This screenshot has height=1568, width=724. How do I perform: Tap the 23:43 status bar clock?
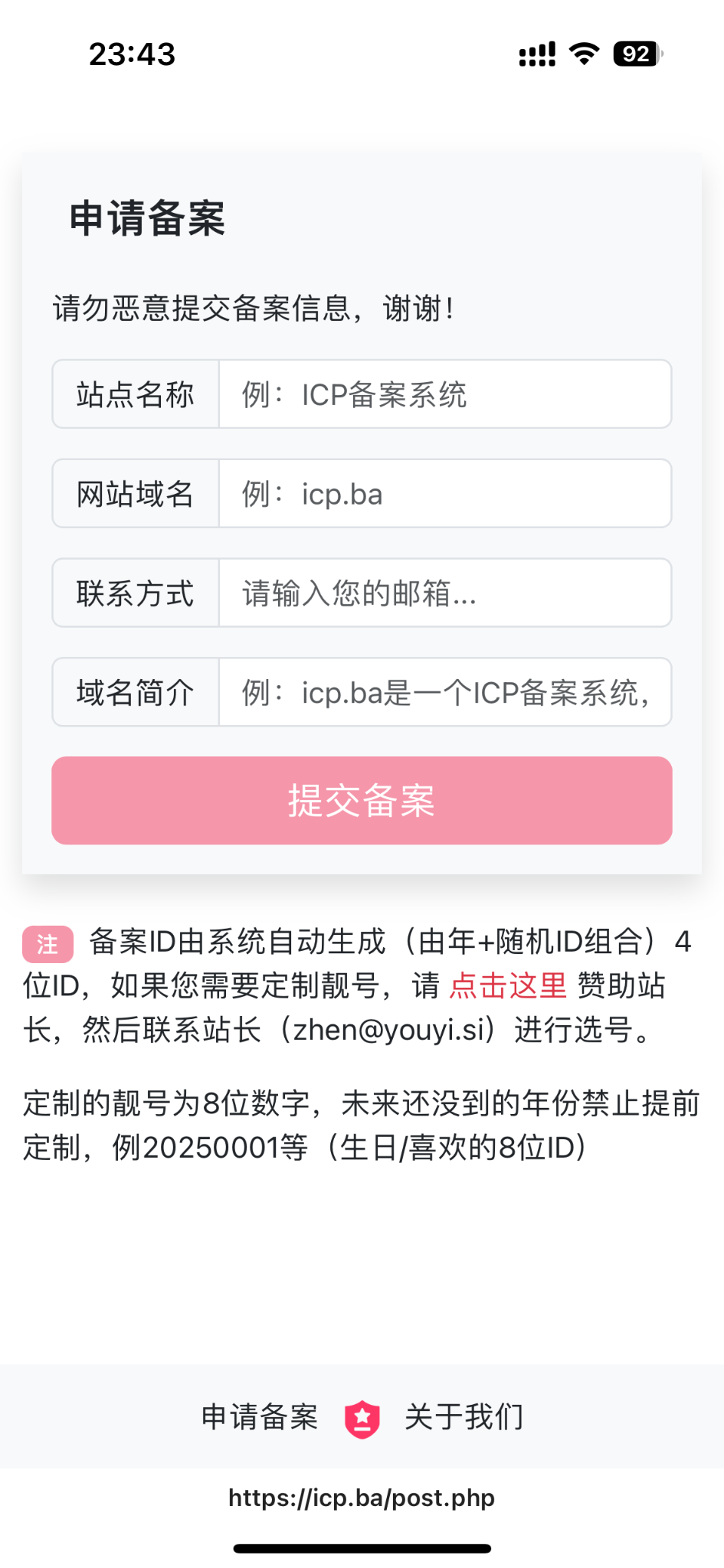point(132,54)
